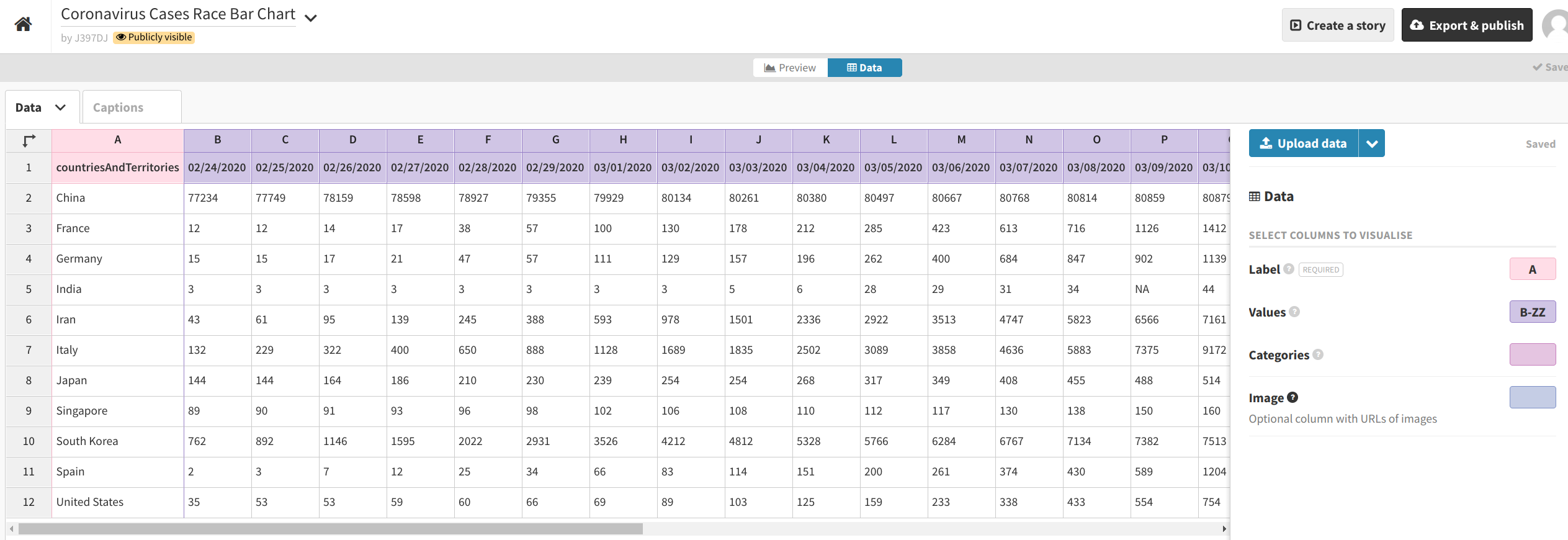Click the help icon beside Image
The width and height of the screenshot is (1568, 540).
[1292, 397]
